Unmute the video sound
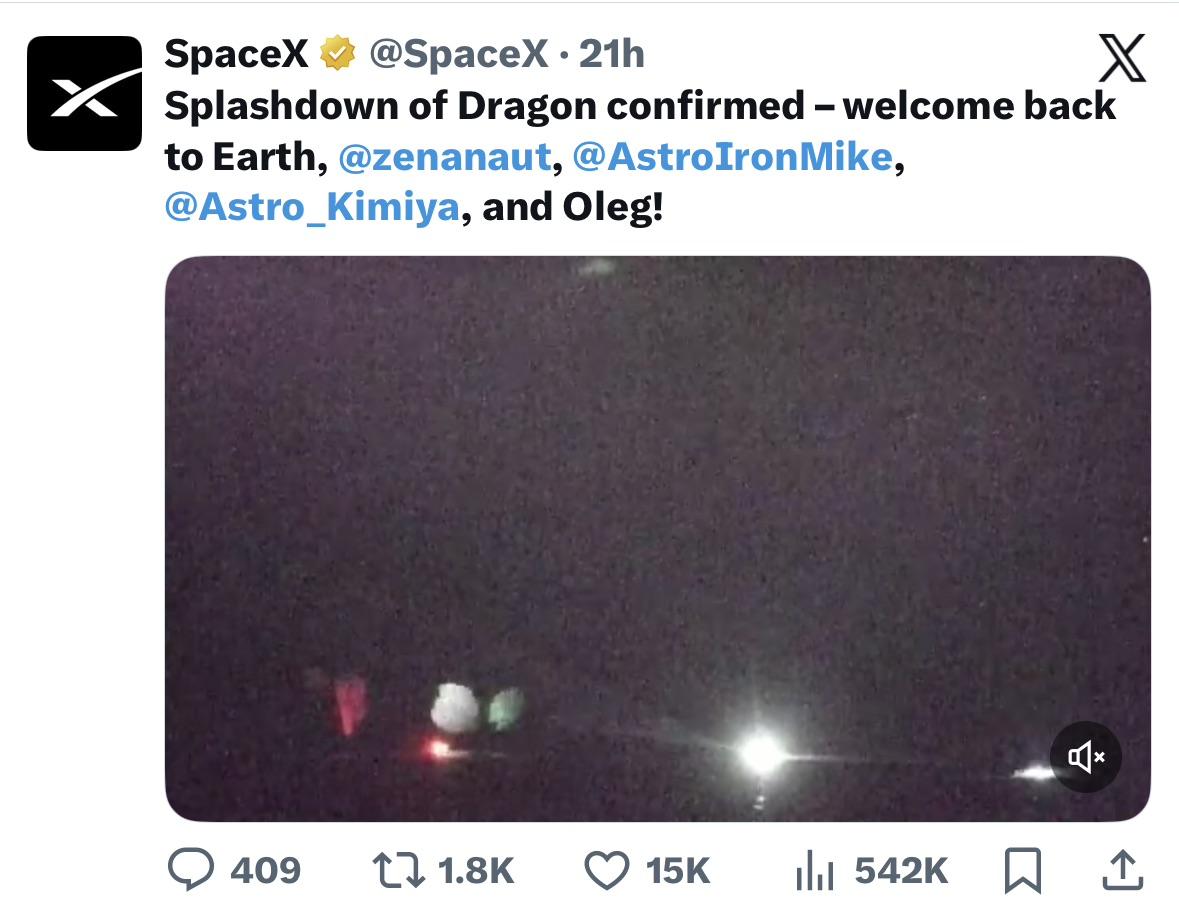The image size is (1179, 923). [x=1086, y=757]
